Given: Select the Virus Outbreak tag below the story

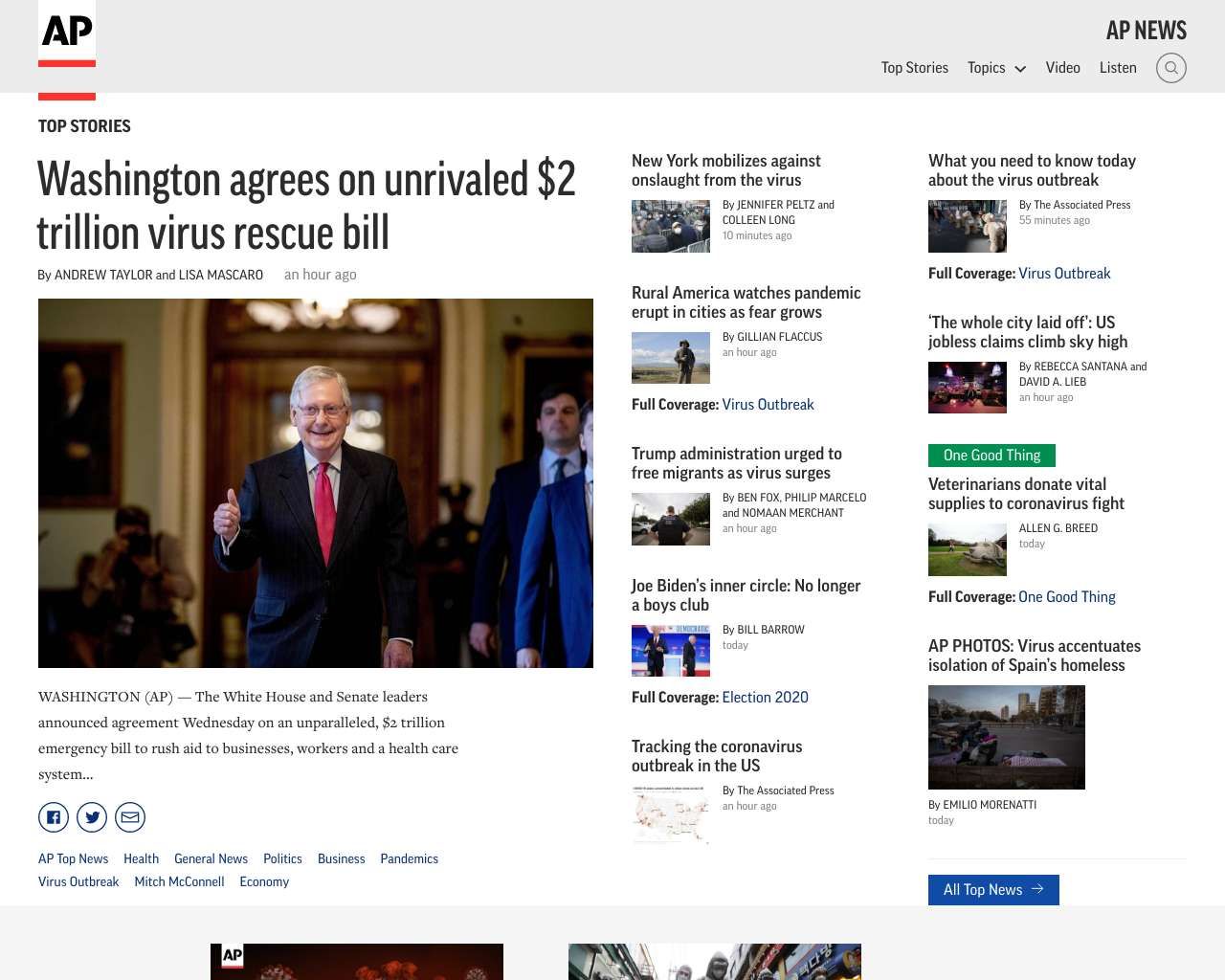Looking at the screenshot, I should [78, 882].
